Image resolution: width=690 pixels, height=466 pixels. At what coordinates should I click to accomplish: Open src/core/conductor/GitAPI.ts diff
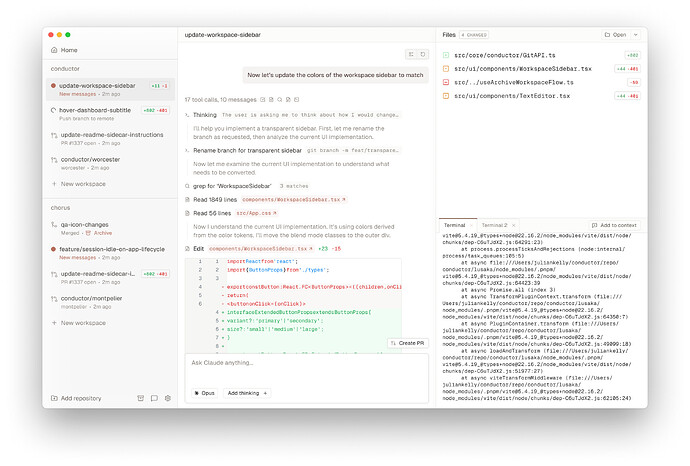tap(505, 55)
